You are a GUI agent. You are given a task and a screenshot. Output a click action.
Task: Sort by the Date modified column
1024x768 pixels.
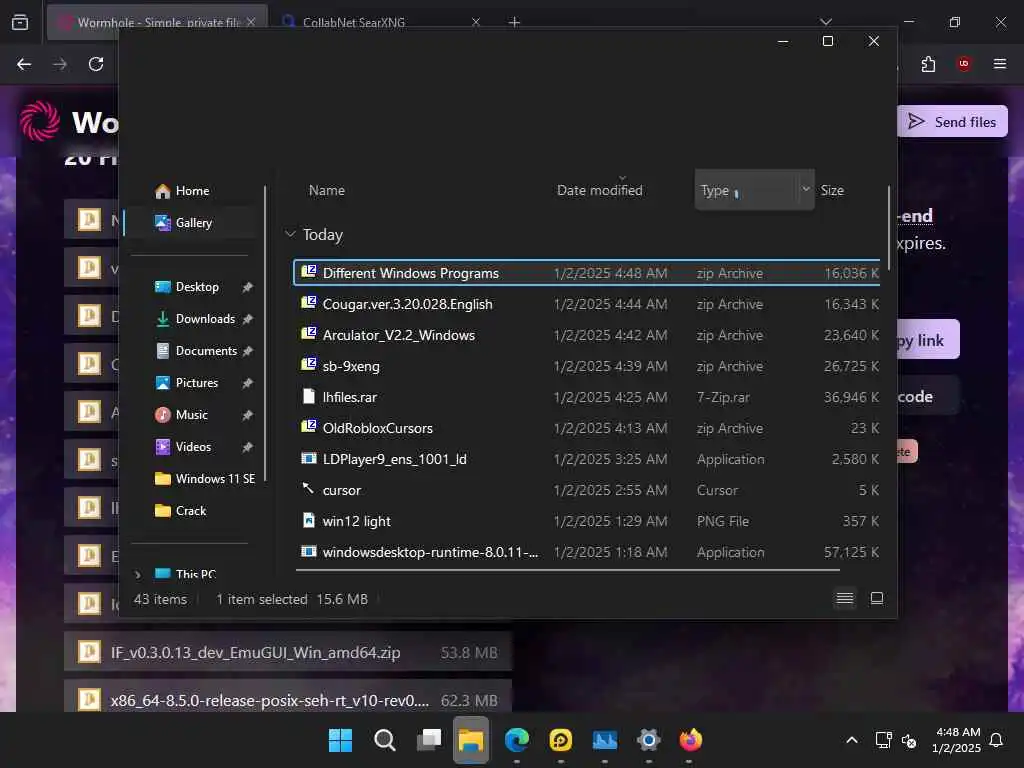[600, 190]
